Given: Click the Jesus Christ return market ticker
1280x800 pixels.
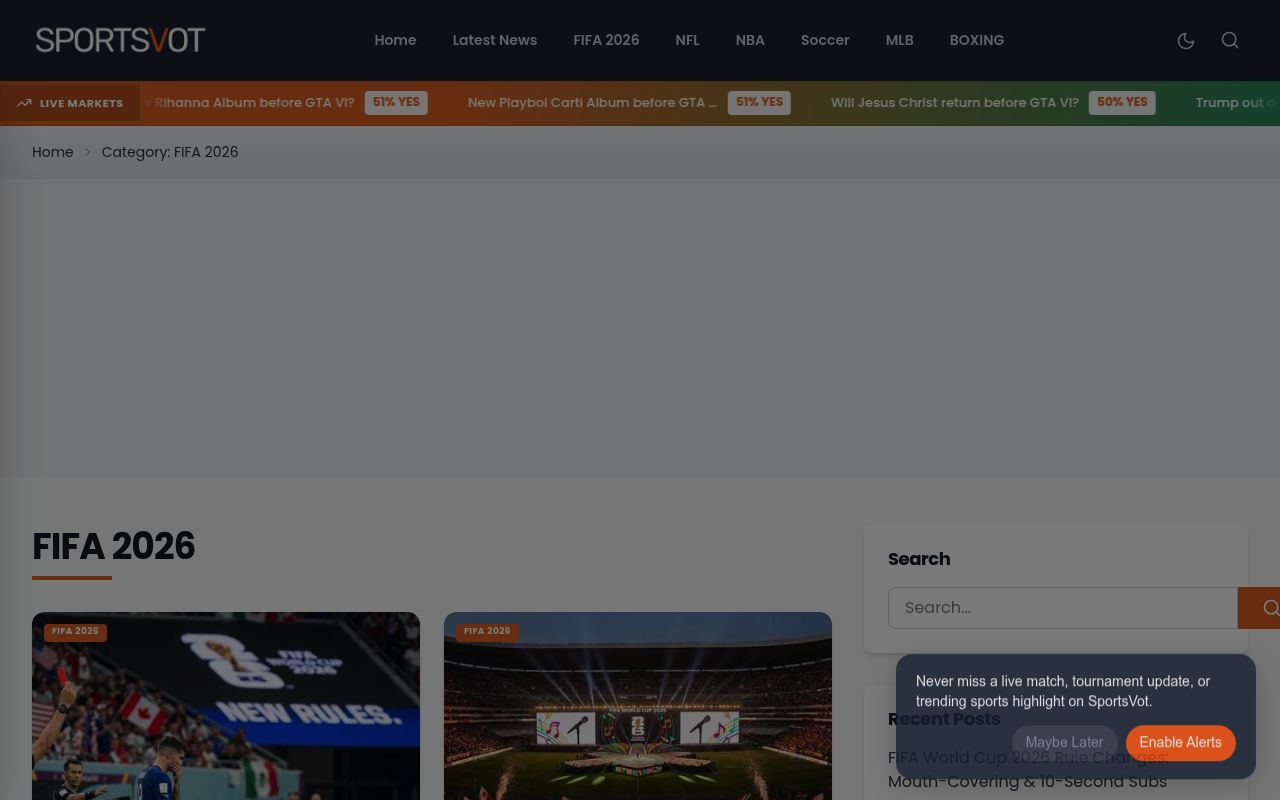Looking at the screenshot, I should pyautogui.click(x=993, y=102).
